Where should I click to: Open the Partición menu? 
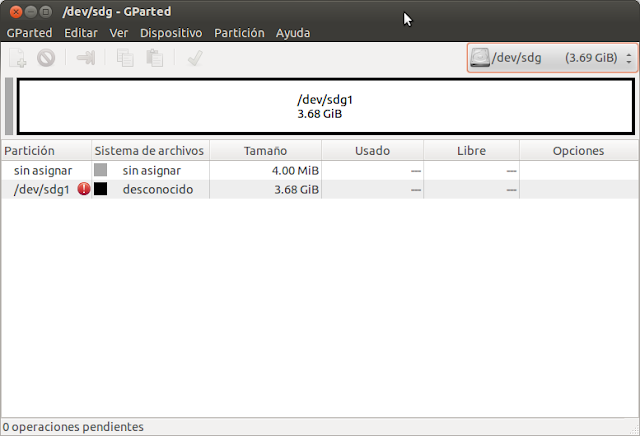coord(239,33)
